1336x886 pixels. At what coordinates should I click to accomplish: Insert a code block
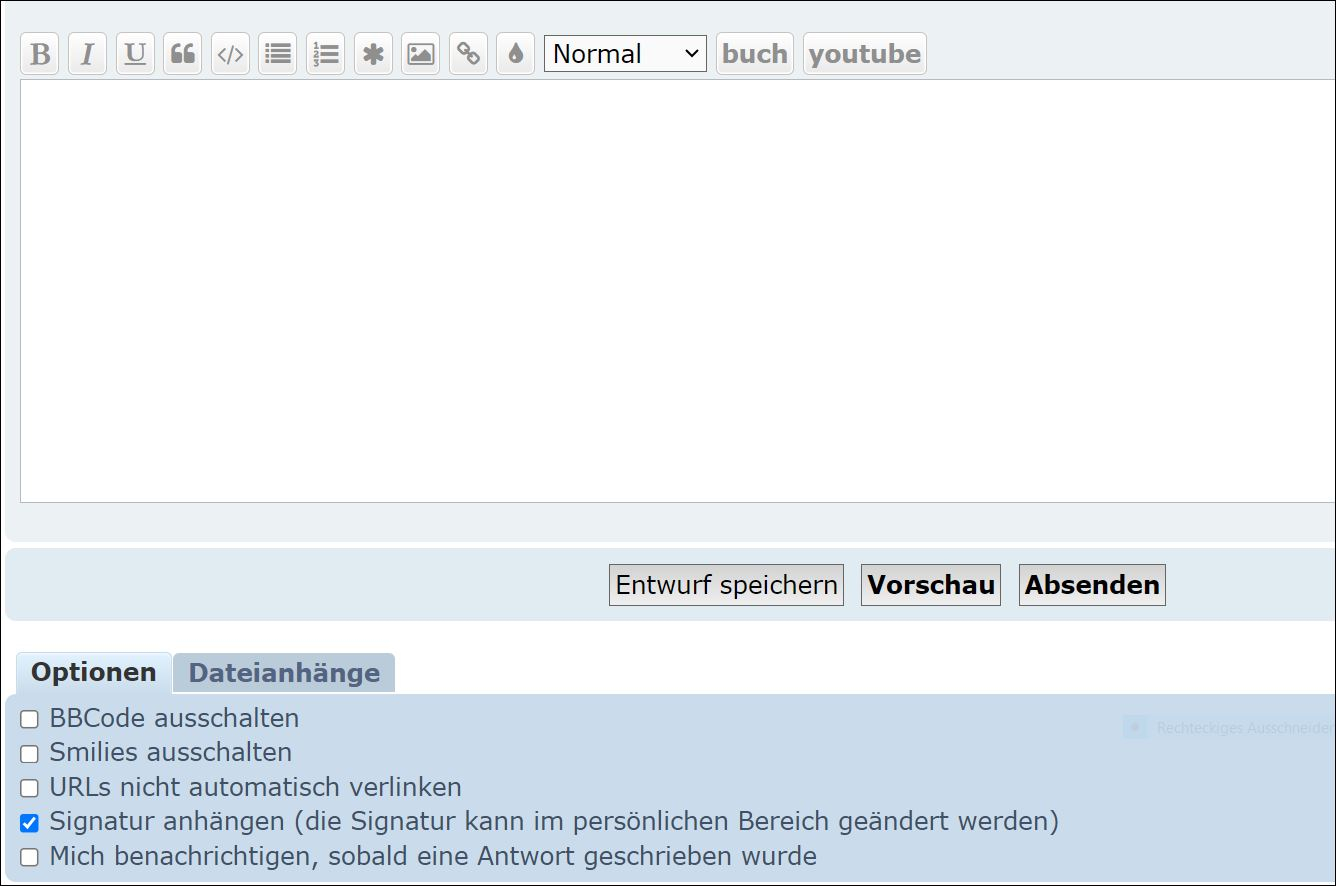tap(230, 54)
